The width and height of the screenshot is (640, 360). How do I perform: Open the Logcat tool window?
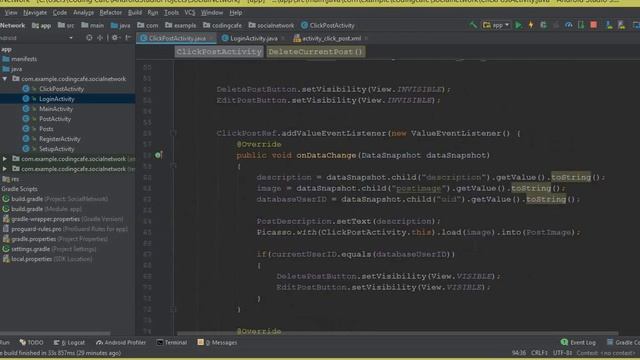69,342
